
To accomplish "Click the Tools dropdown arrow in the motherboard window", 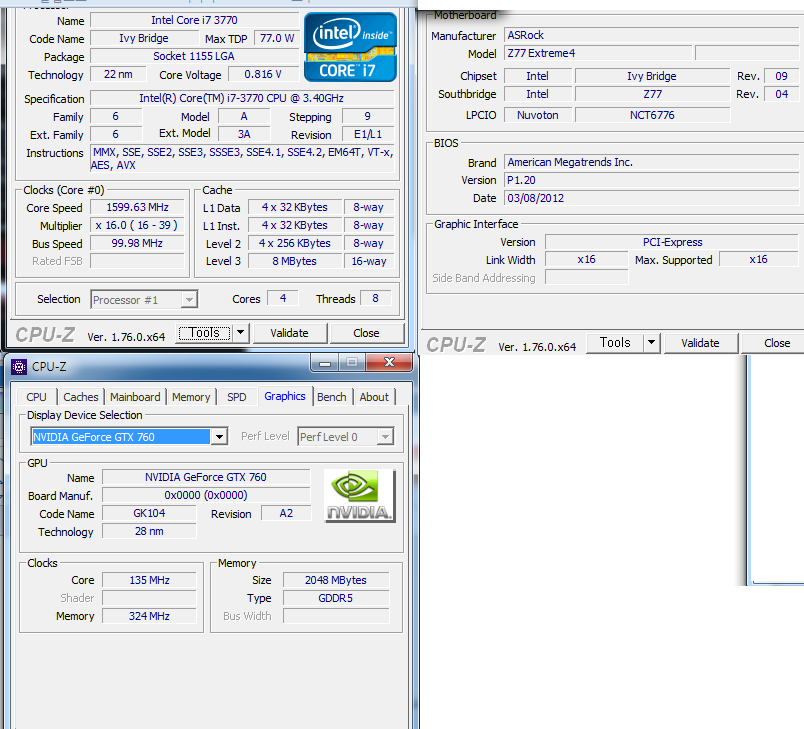I will click(651, 343).
